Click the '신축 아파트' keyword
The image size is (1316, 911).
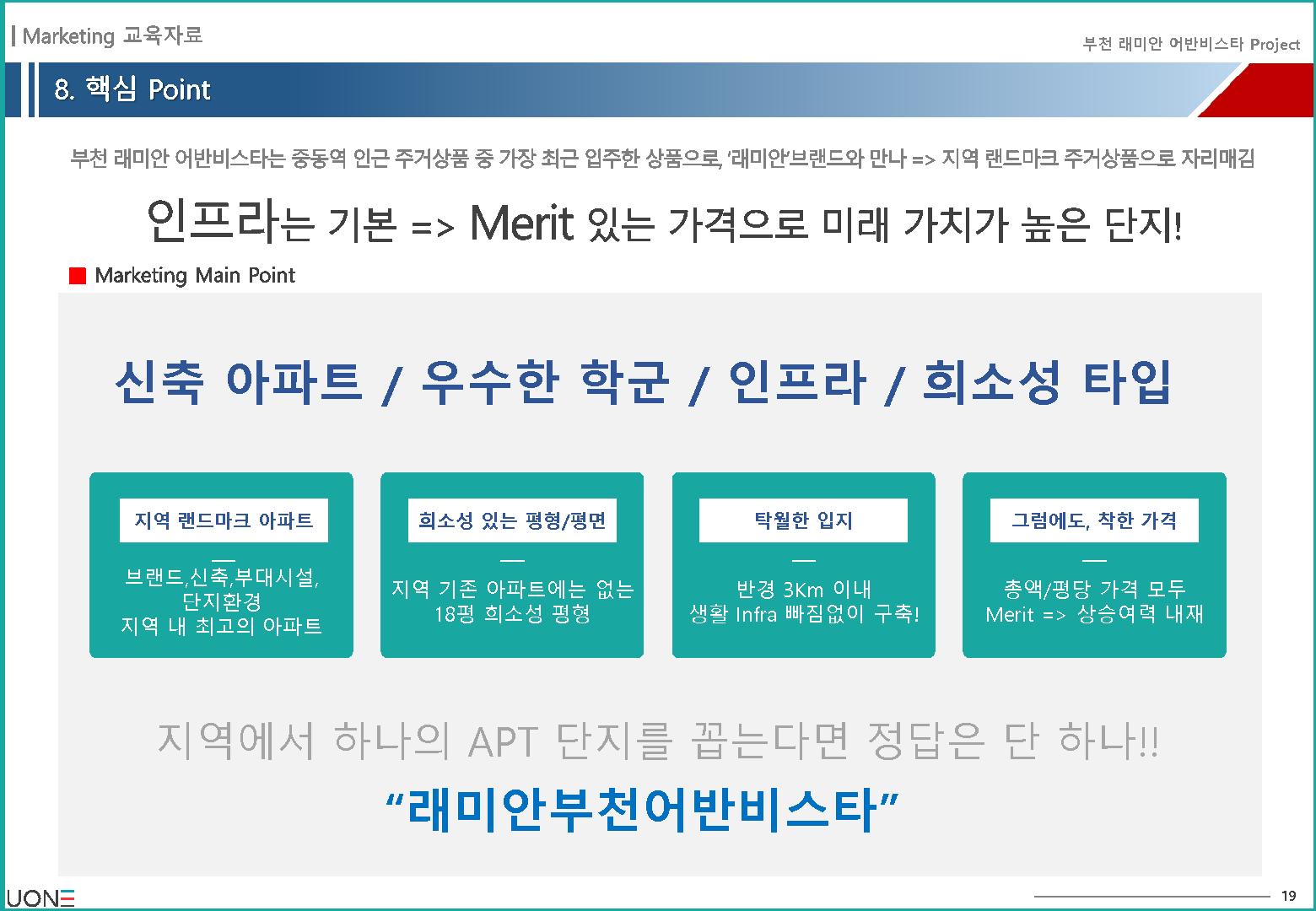(x=239, y=381)
